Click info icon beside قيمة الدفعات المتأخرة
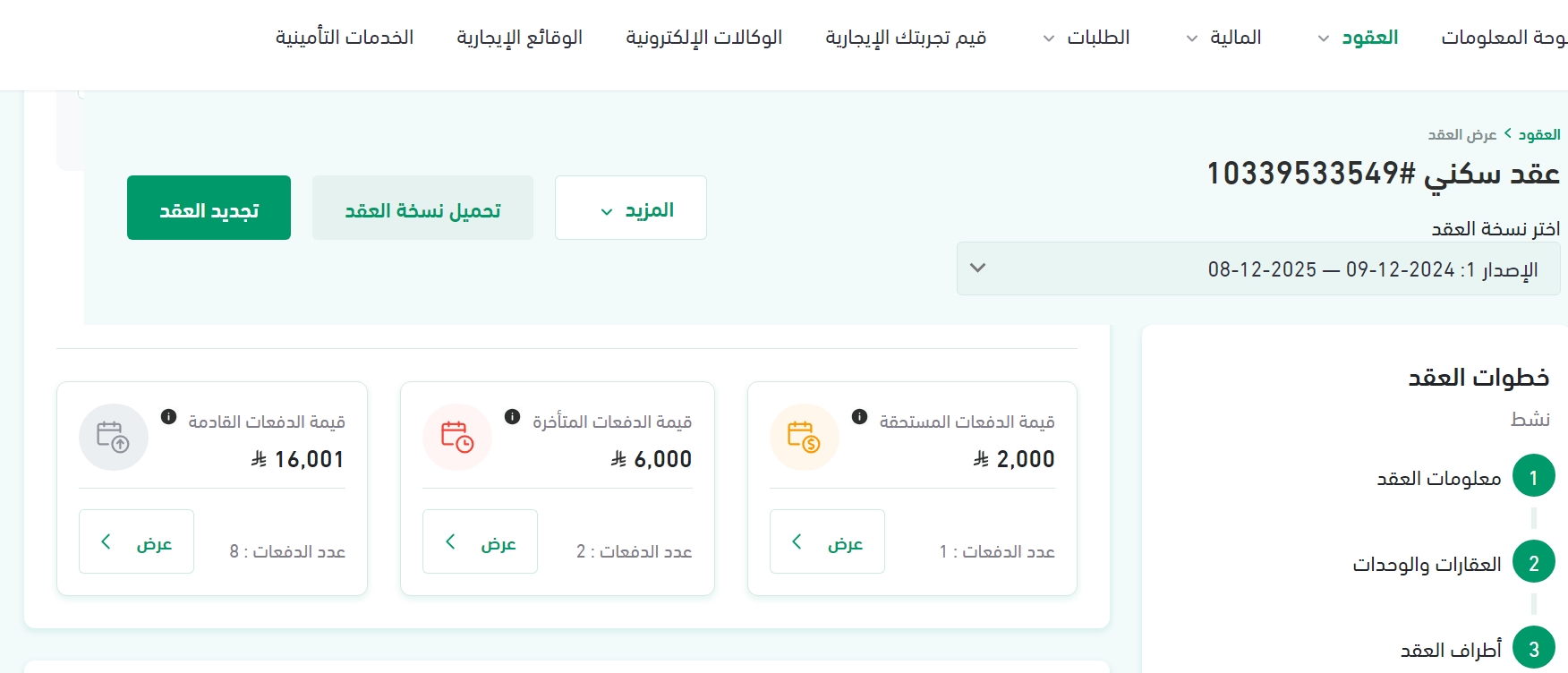1568x673 pixels. tap(512, 417)
